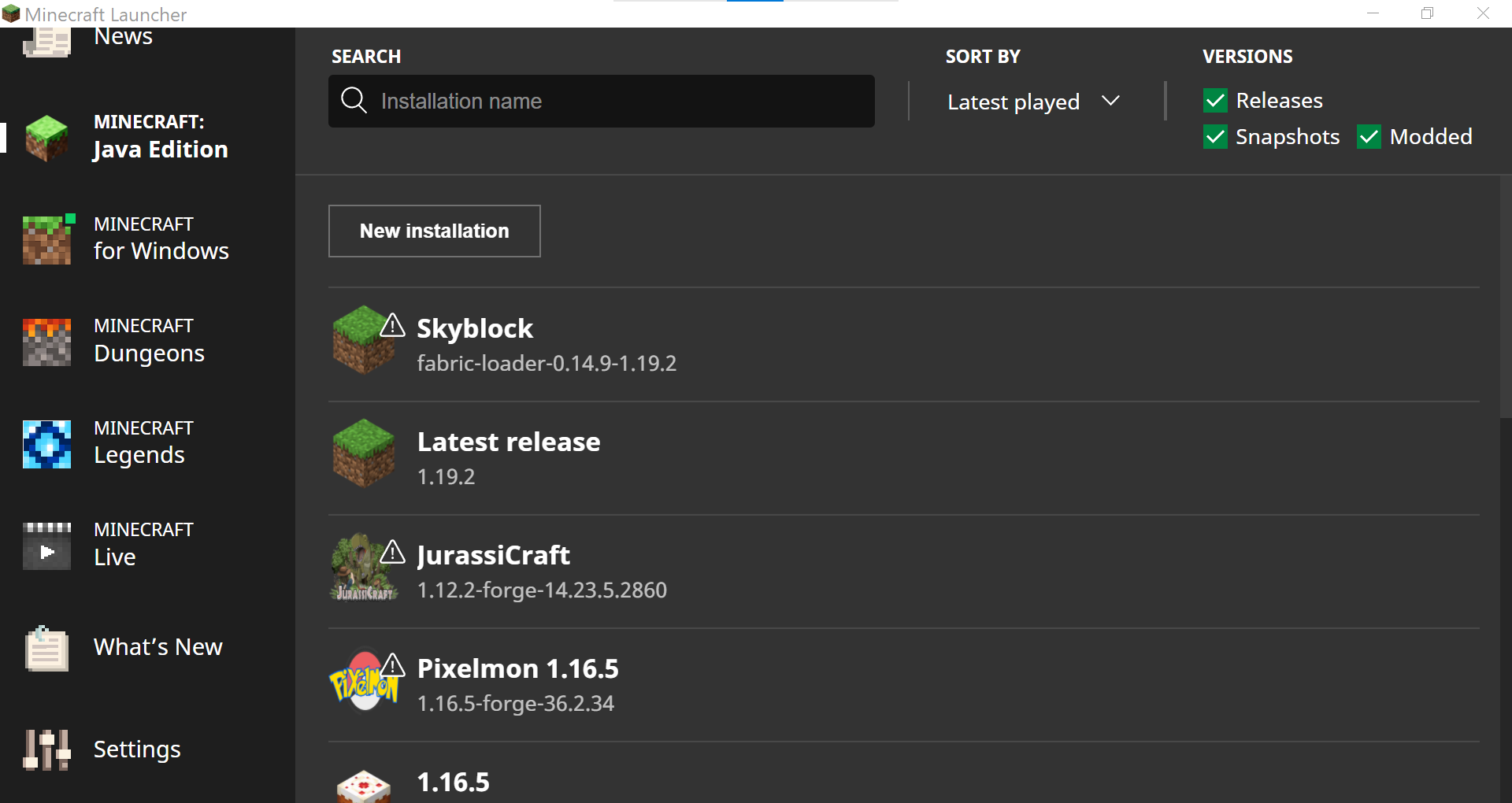Open the Minecraft Legends icon
1512x803 pixels.
[x=46, y=444]
